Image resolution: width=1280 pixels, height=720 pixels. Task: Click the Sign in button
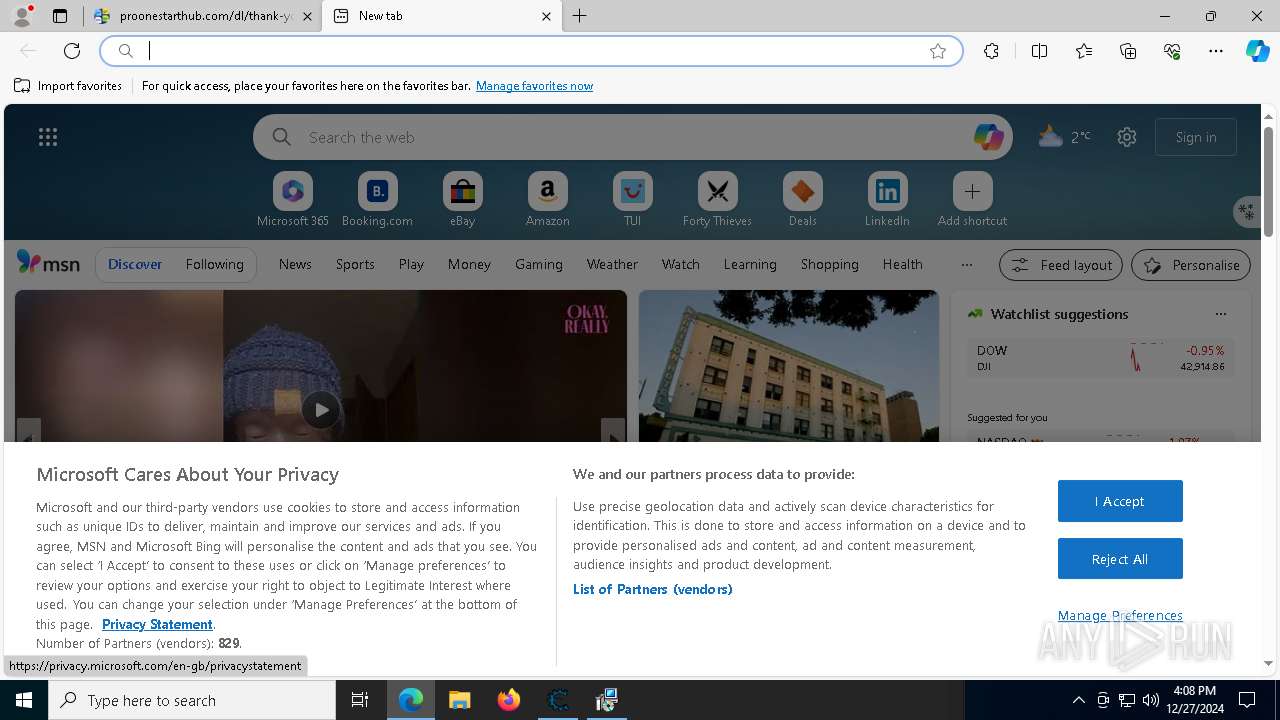tap(1196, 137)
